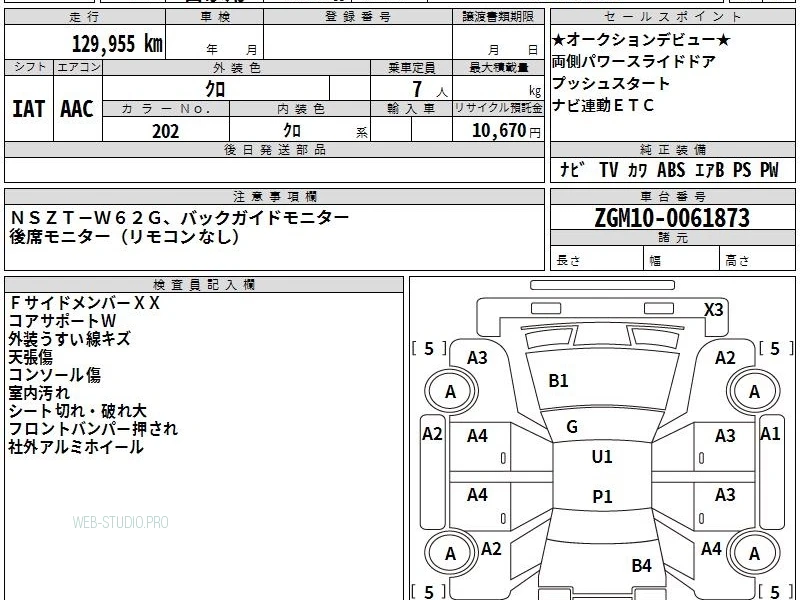This screenshot has height=600, width=800.
Task: Select the 両側パワースライドドア line
Action: click(x=634, y=61)
